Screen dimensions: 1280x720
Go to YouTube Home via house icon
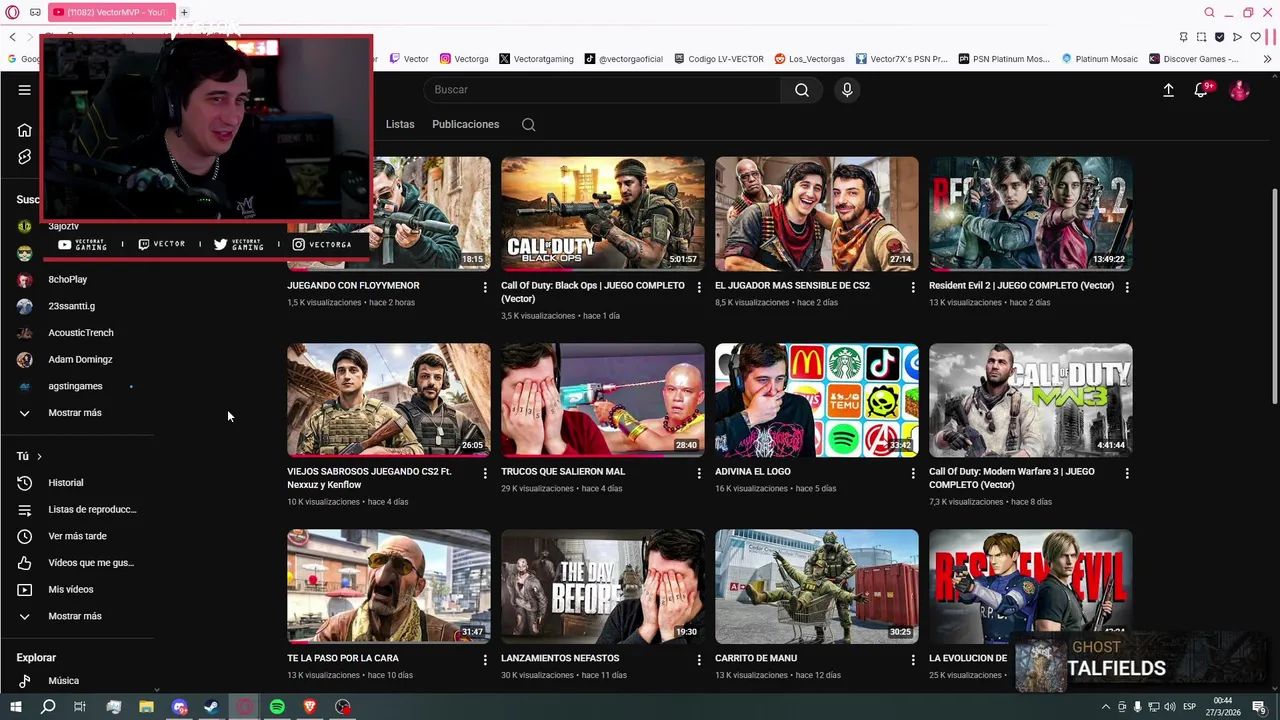24,130
